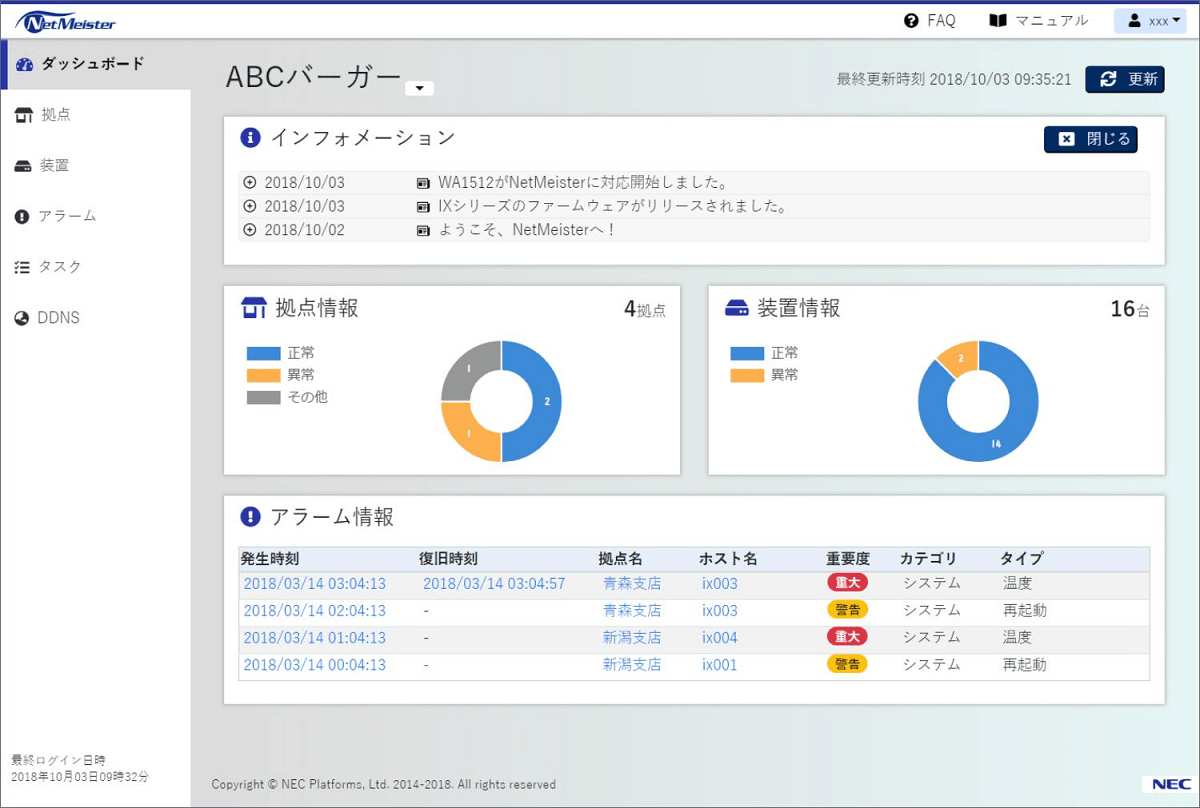Open the xxx user account menu
The width and height of the screenshot is (1200, 808).
[1150, 21]
